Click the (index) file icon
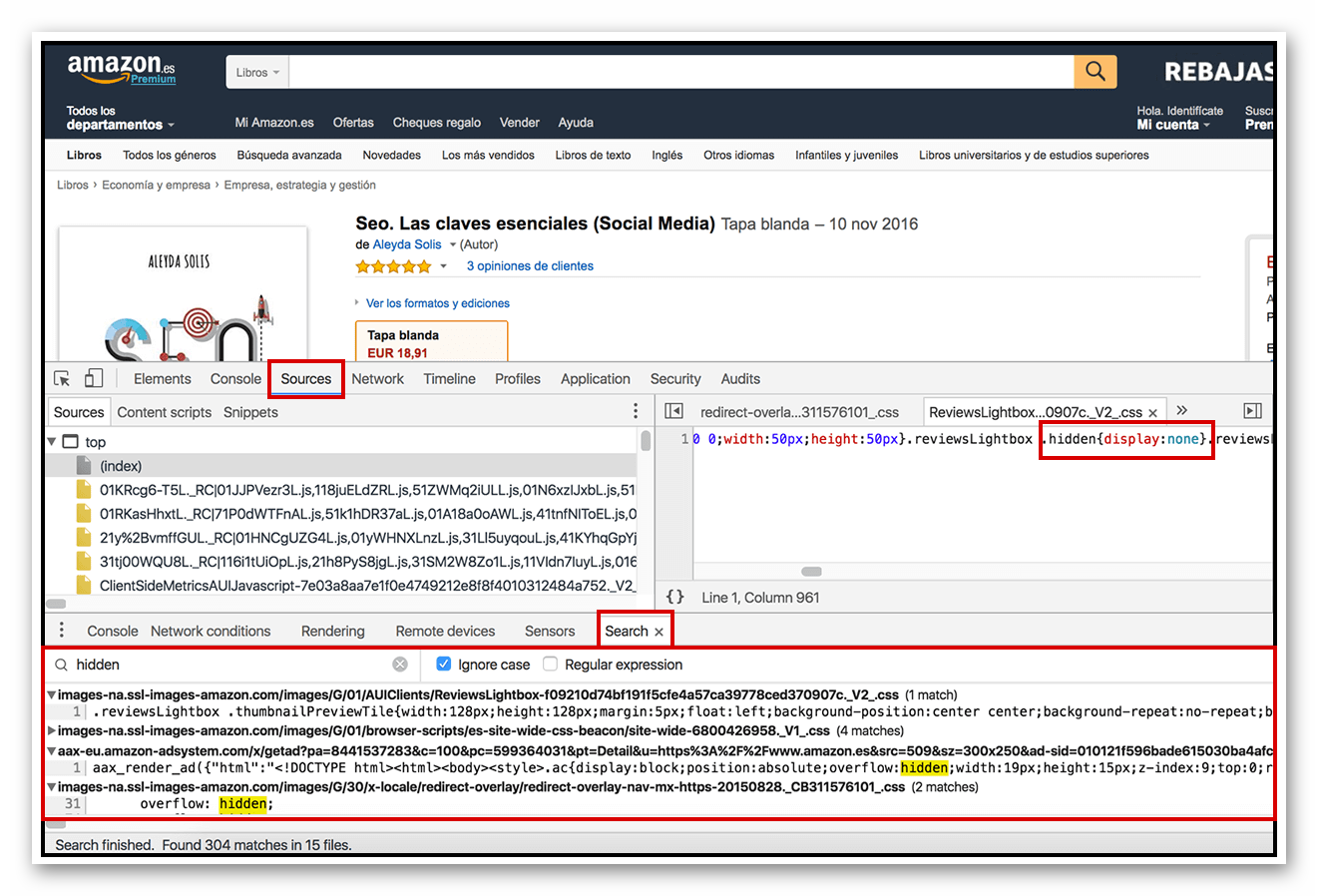Viewport: 1318px width, 896px height. [85, 466]
